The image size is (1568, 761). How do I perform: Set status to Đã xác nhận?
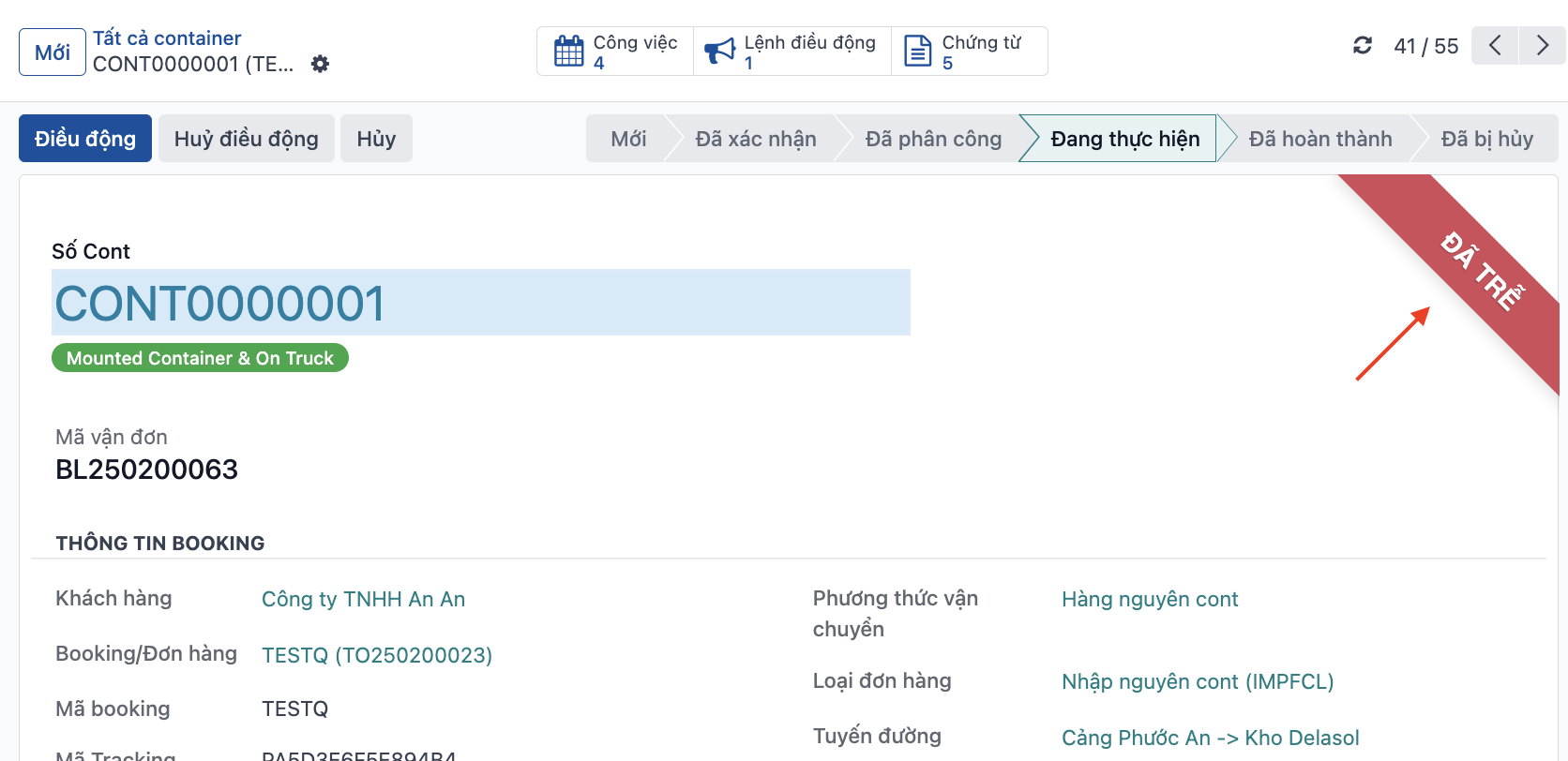[756, 139]
